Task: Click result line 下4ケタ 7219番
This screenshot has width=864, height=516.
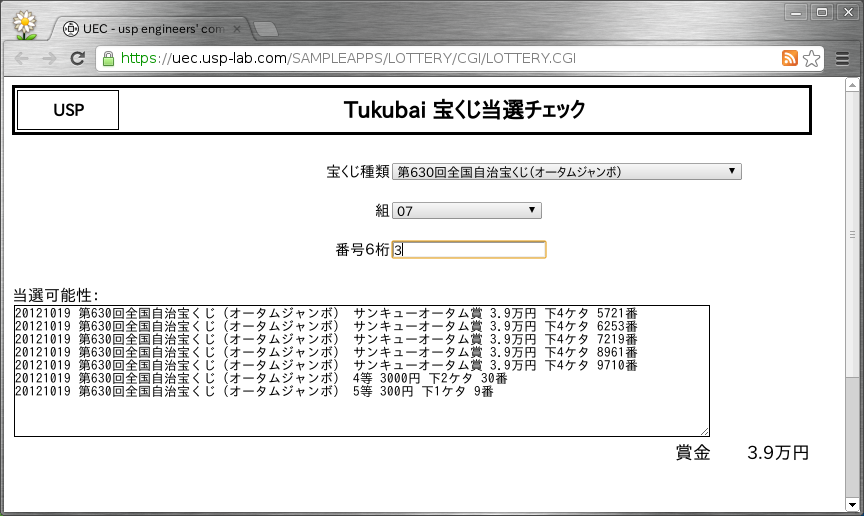Action: 326,339
